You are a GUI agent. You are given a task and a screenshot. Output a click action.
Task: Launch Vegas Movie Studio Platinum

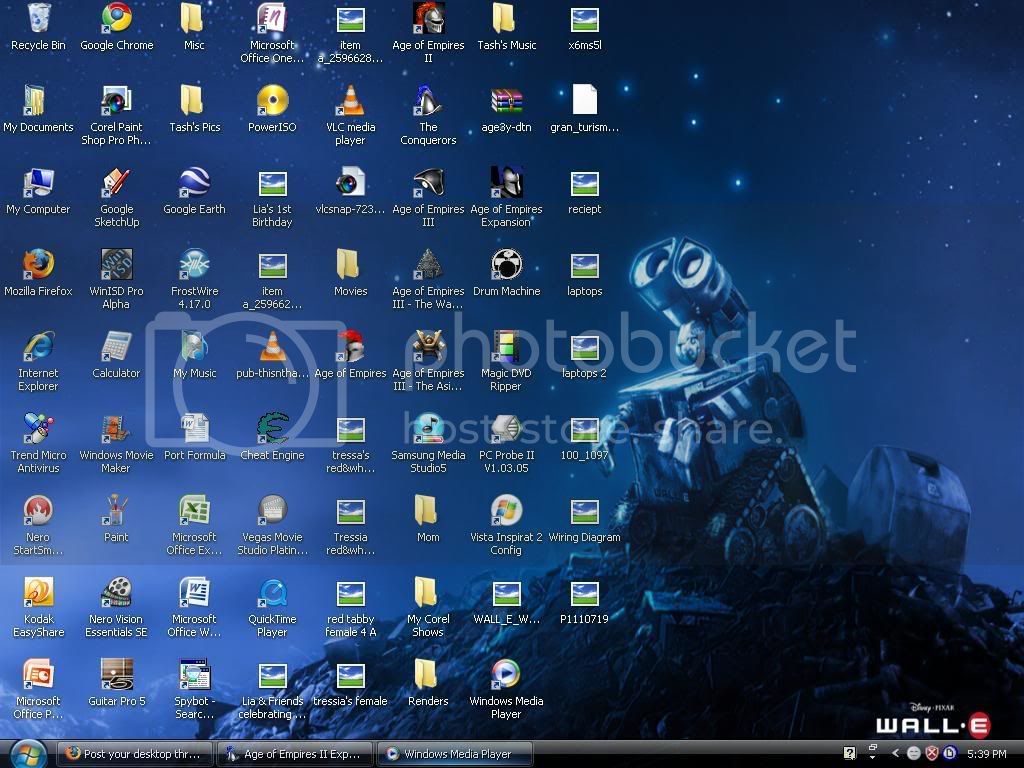click(x=272, y=511)
